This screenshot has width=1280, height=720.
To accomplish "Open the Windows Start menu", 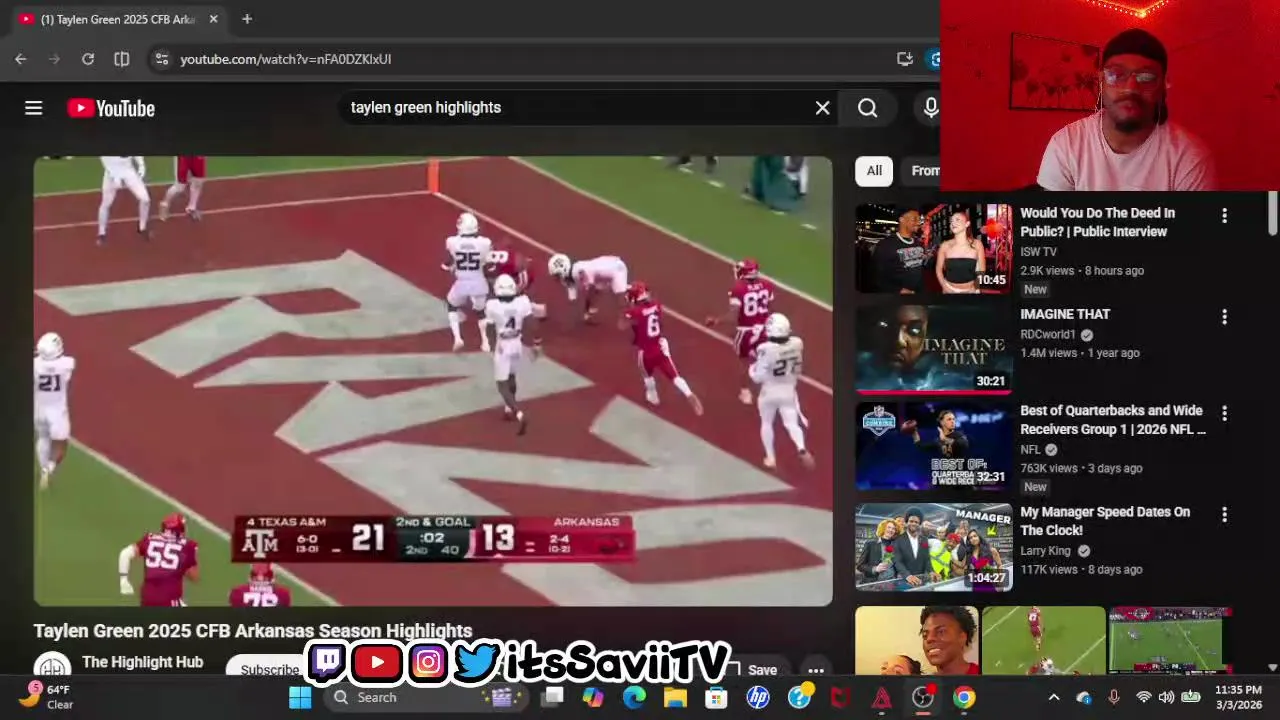I will [300, 697].
